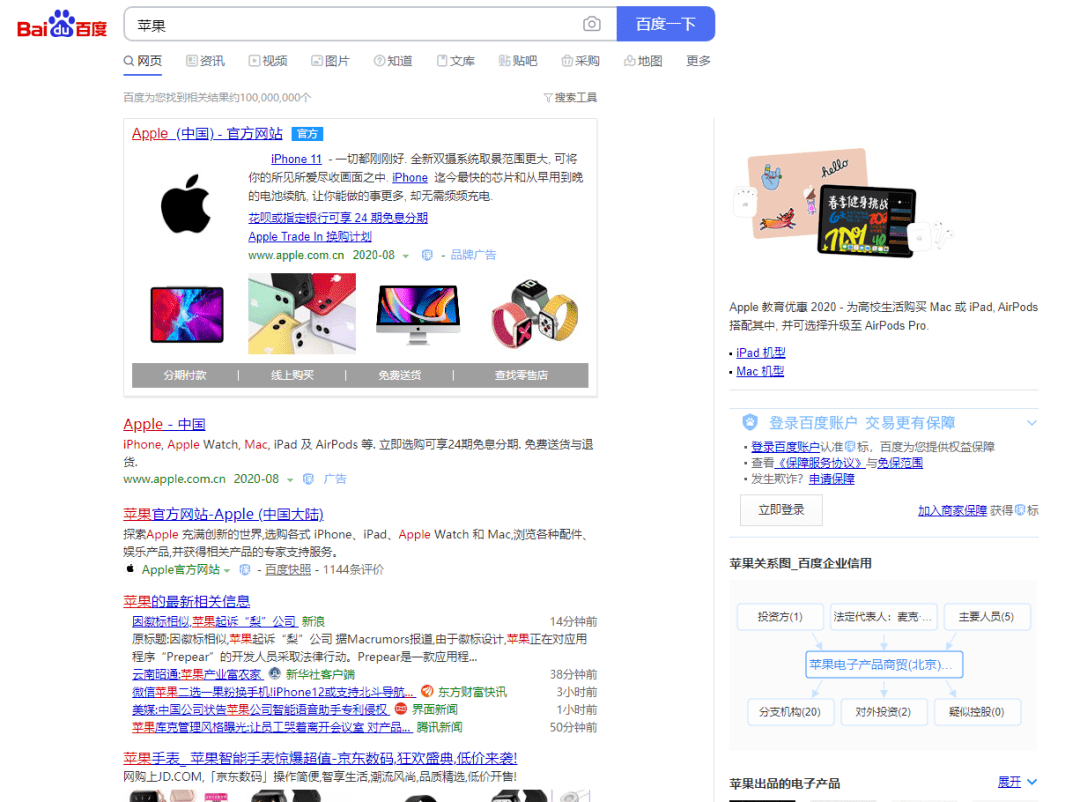This screenshot has width=1080, height=802.
Task: Open the 免保范围 link
Action: (900, 463)
